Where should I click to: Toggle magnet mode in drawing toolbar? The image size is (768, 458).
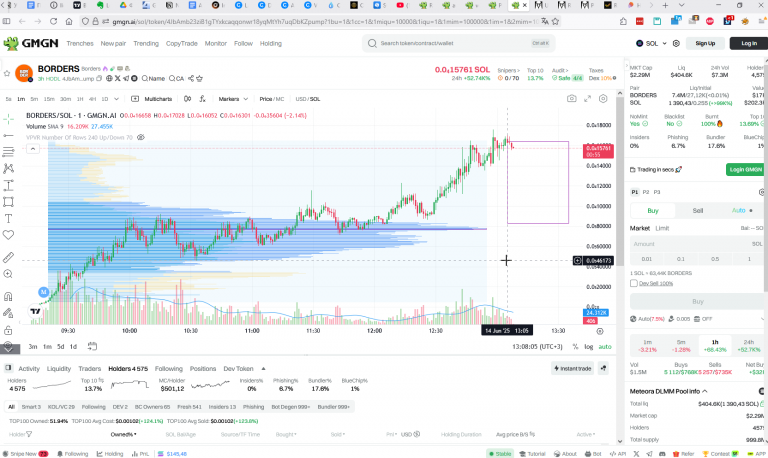coord(8,296)
